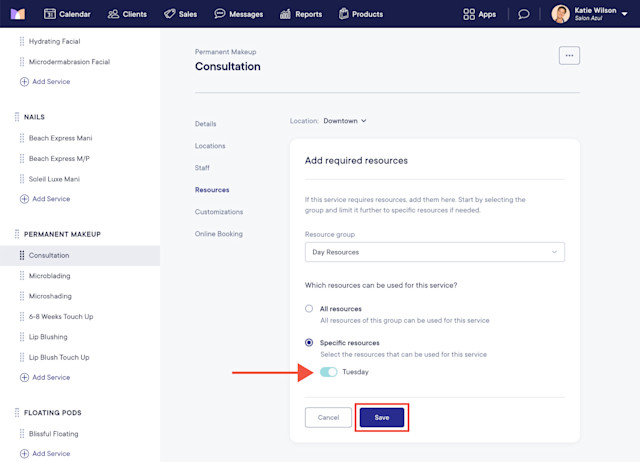Switch to the Staff tab
Image resolution: width=640 pixels, height=462 pixels.
202,168
